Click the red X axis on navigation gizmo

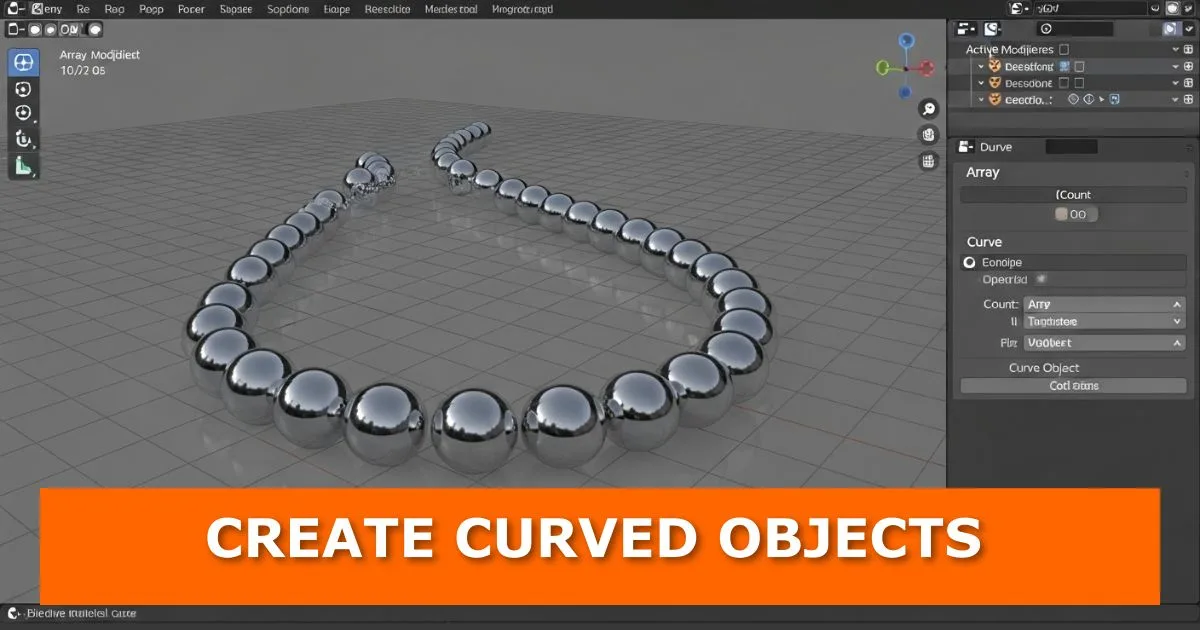click(x=928, y=68)
